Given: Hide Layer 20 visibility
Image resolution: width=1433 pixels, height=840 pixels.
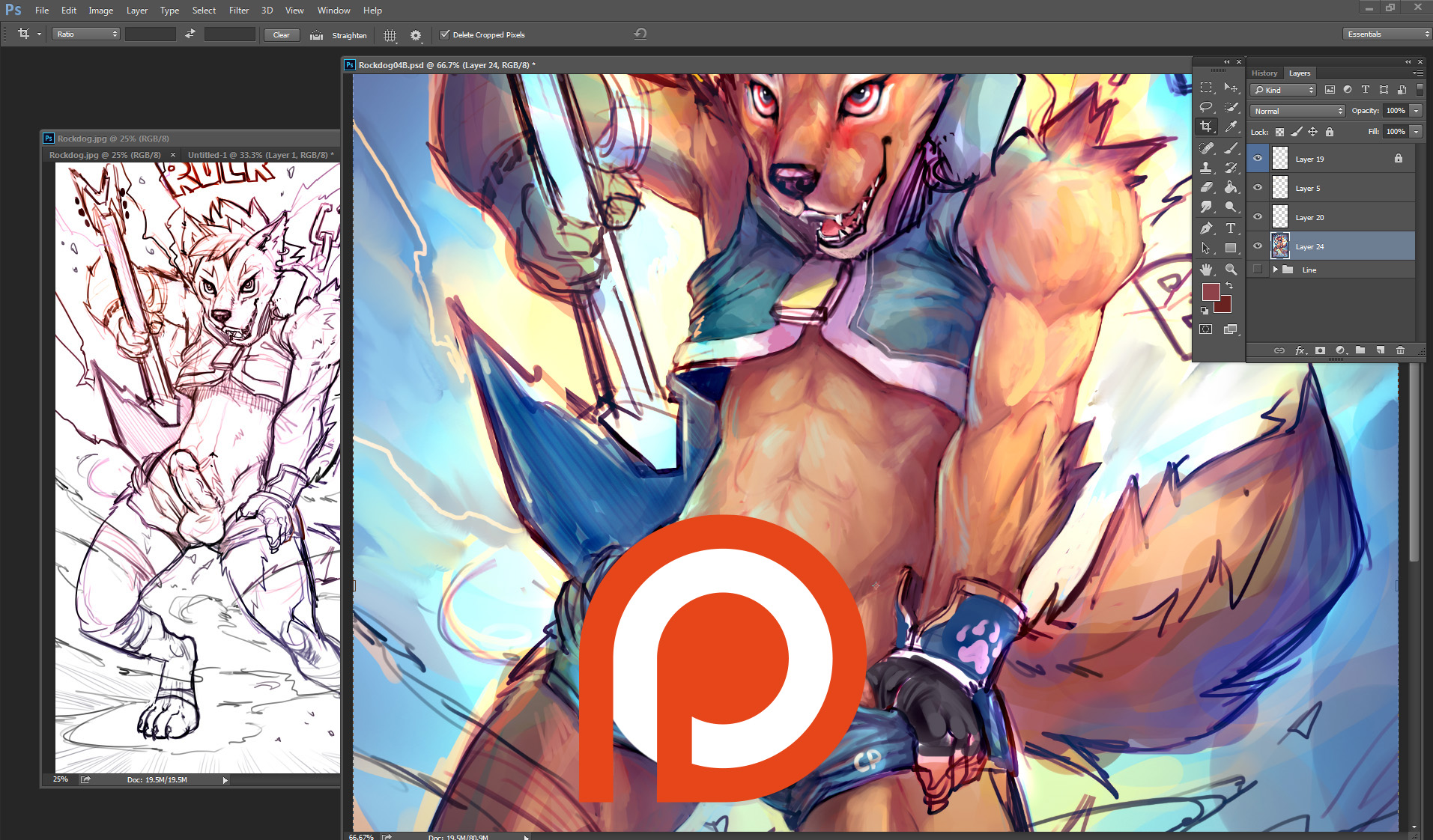Looking at the screenshot, I should 1258,217.
